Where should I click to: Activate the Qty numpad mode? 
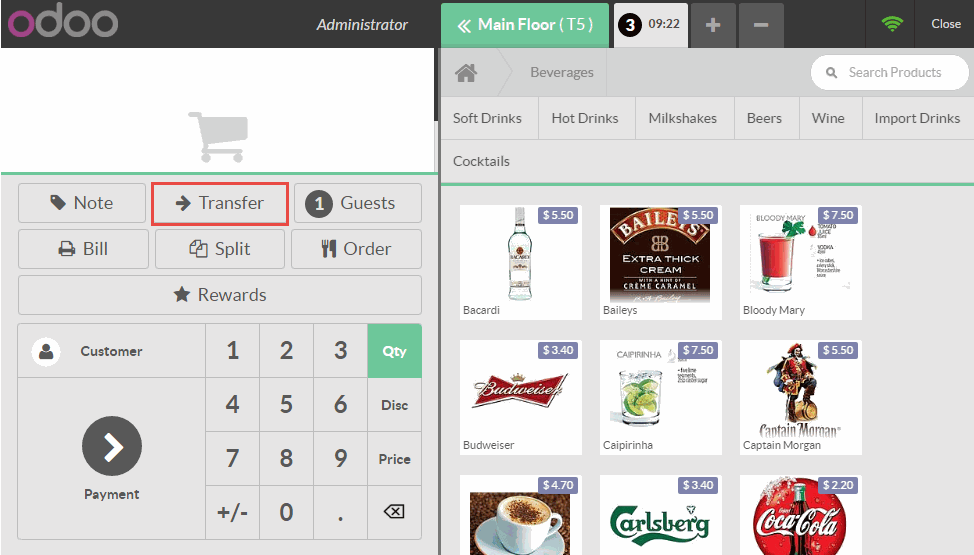(x=394, y=351)
